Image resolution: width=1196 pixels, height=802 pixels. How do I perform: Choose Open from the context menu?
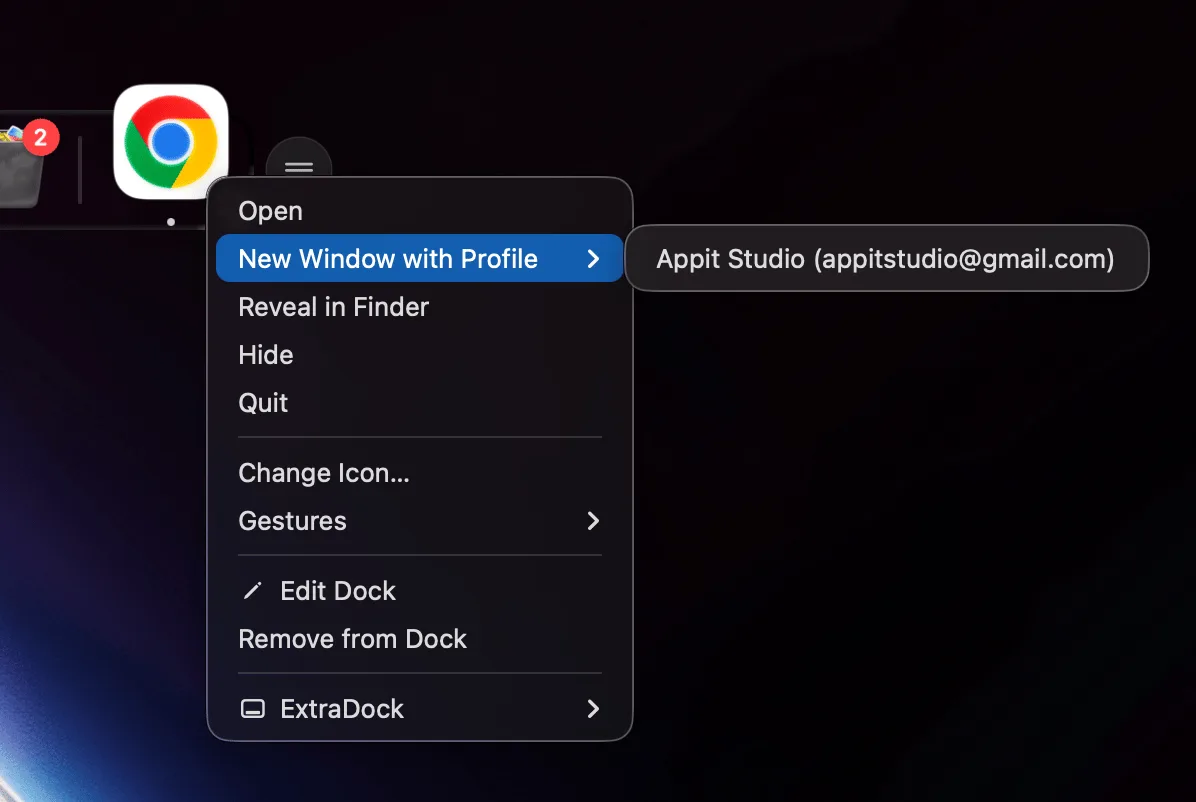(x=420, y=211)
